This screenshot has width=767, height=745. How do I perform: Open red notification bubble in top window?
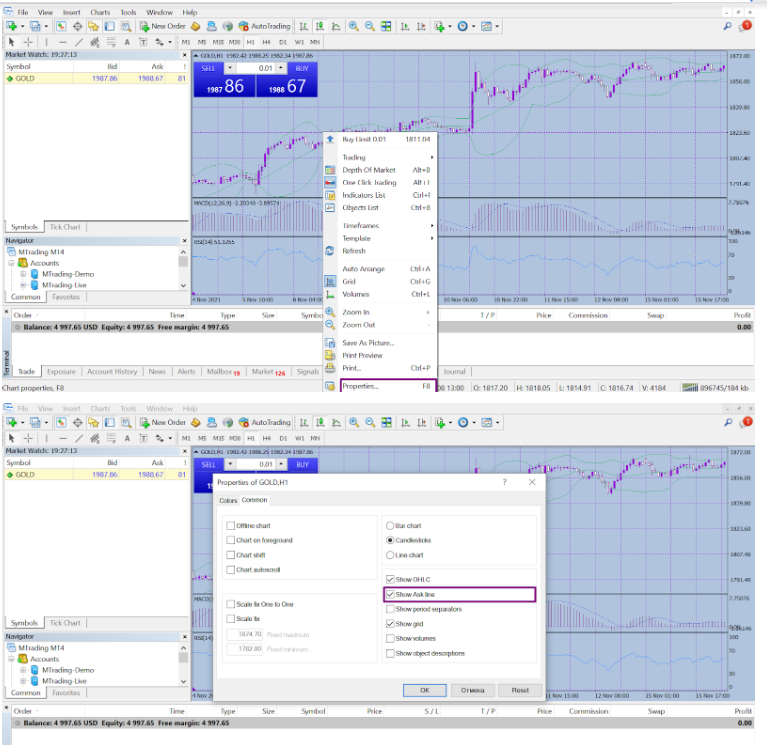pos(746,25)
